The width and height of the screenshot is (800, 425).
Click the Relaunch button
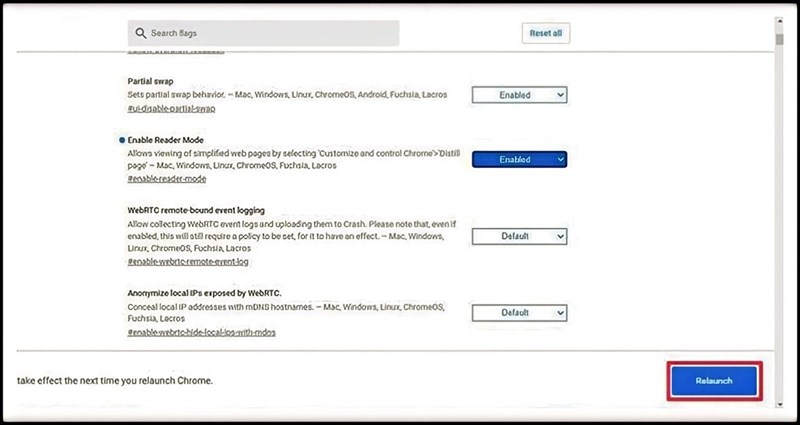tap(714, 381)
